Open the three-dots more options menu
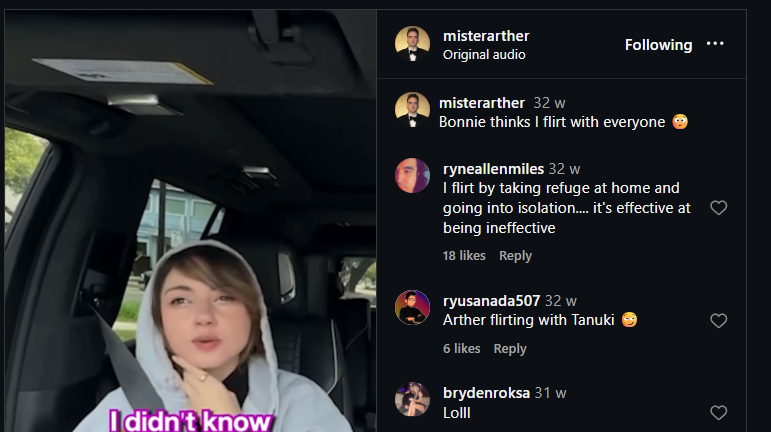Screen dimensions: 771x432 pyautogui.click(x=715, y=44)
